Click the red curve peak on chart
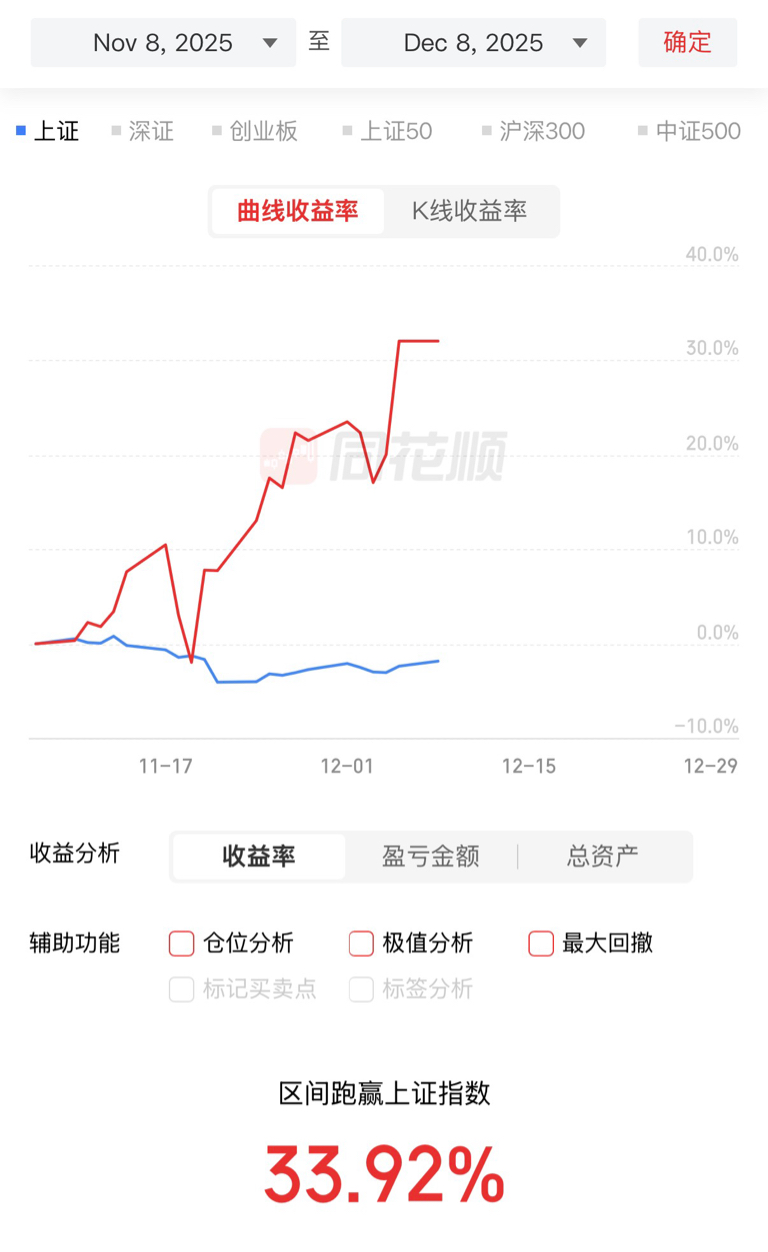The width and height of the screenshot is (768, 1252). click(418, 341)
